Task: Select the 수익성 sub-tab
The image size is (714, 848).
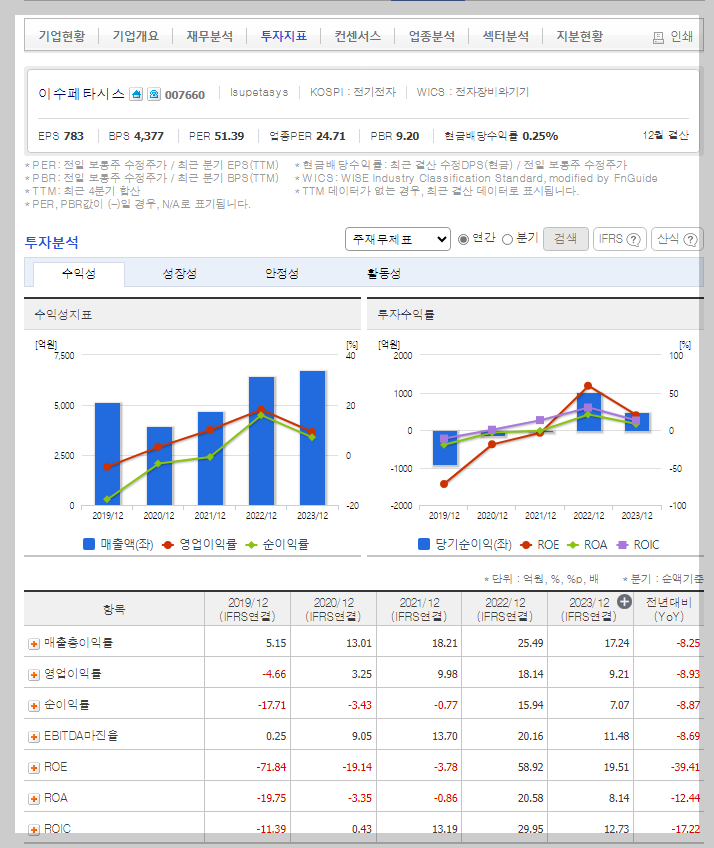Action: [79, 274]
